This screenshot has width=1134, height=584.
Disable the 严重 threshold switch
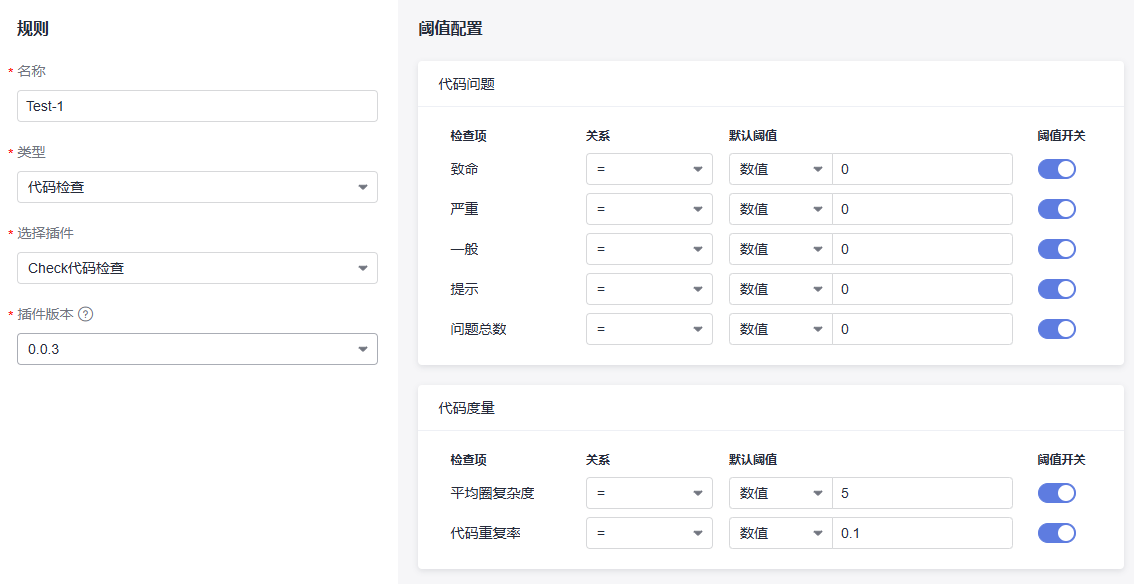(x=1056, y=209)
